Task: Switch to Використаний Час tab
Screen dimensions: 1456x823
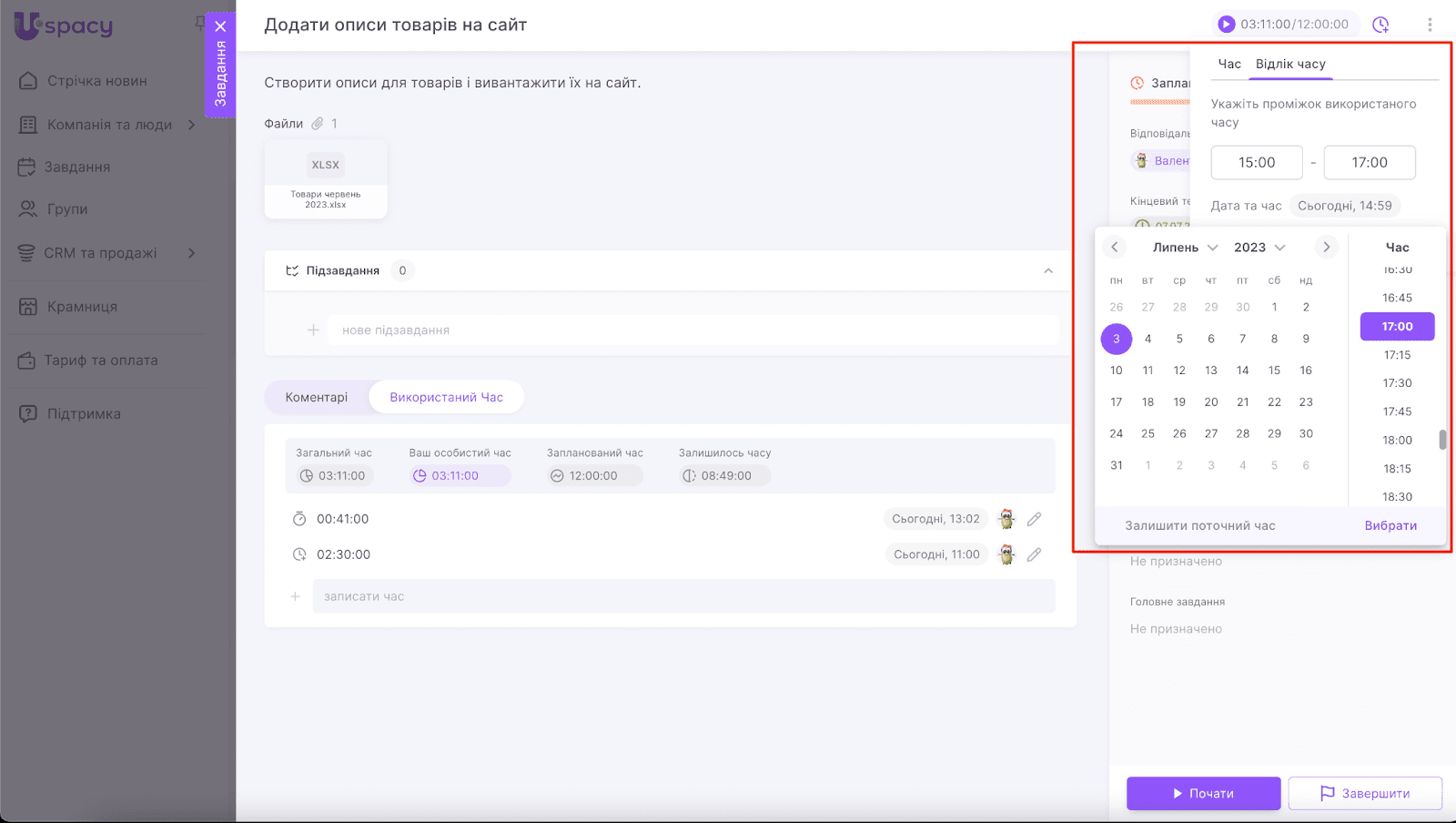Action: [446, 397]
